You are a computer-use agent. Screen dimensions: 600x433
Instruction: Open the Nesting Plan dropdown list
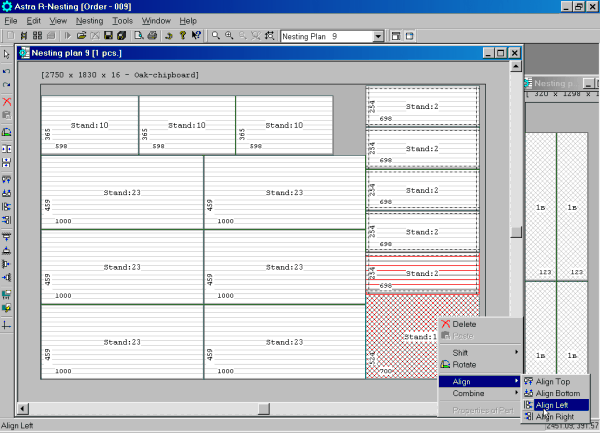click(x=378, y=36)
